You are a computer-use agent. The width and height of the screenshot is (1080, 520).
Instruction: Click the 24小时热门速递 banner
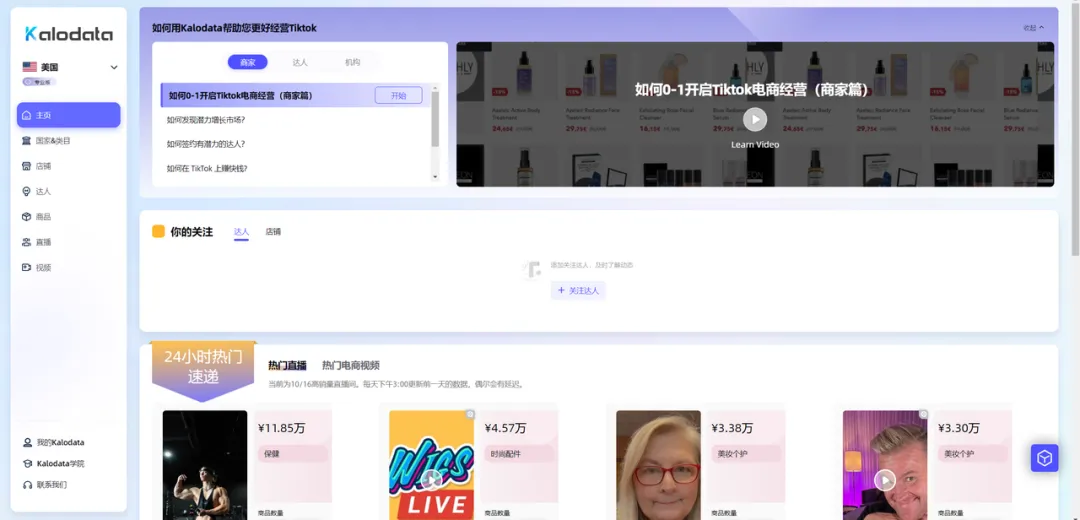[203, 369]
